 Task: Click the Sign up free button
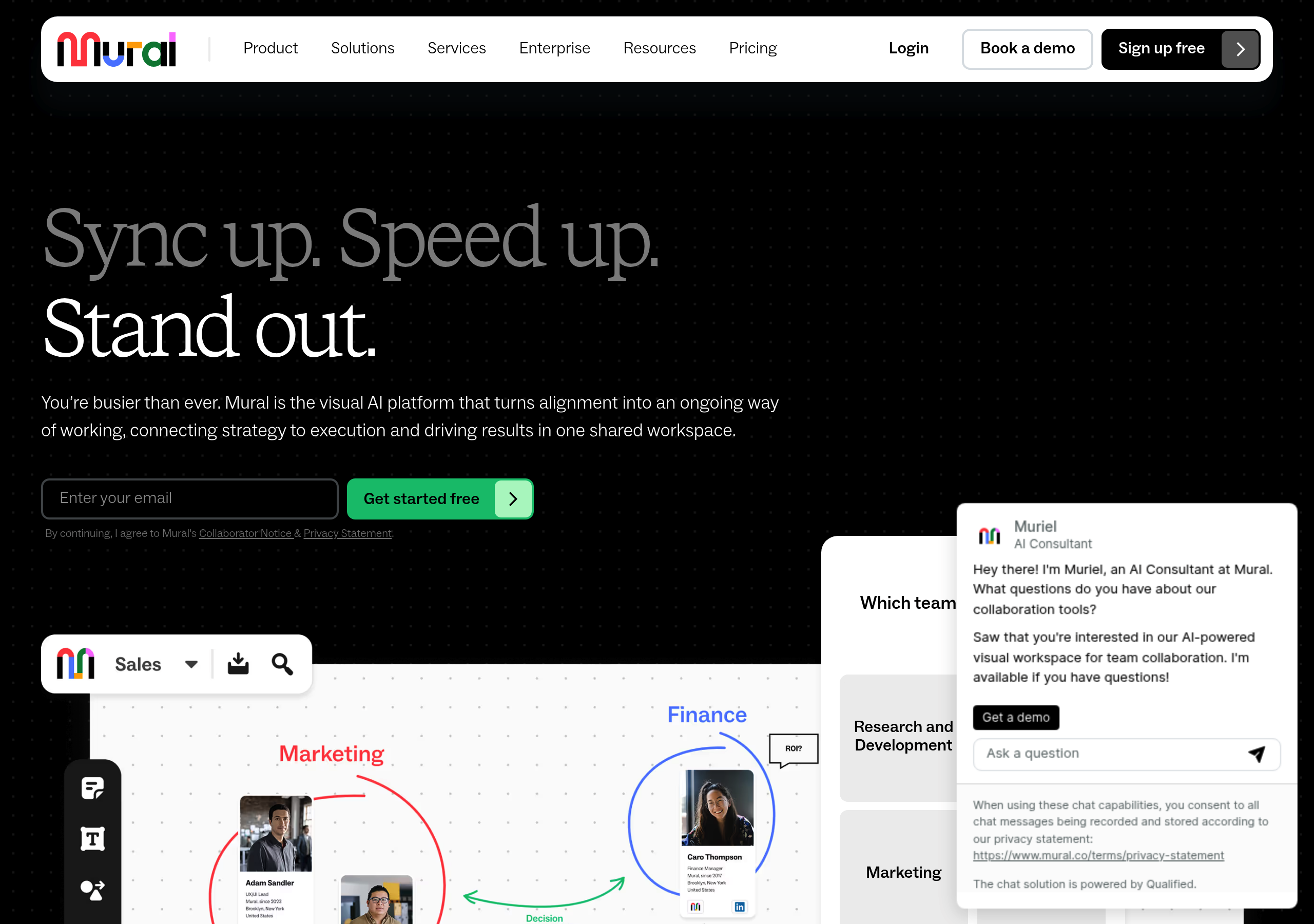(x=1181, y=49)
